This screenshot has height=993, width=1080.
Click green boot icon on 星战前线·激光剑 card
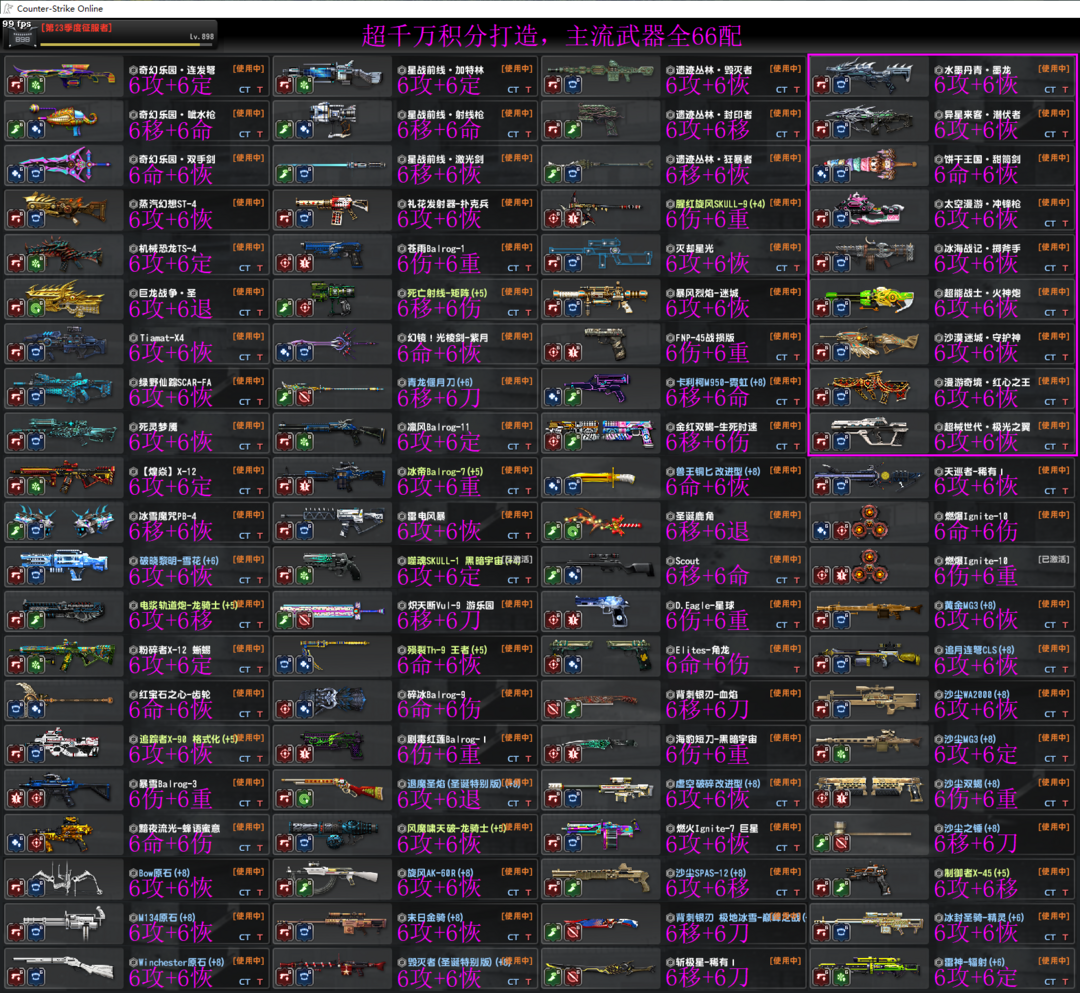(x=285, y=175)
